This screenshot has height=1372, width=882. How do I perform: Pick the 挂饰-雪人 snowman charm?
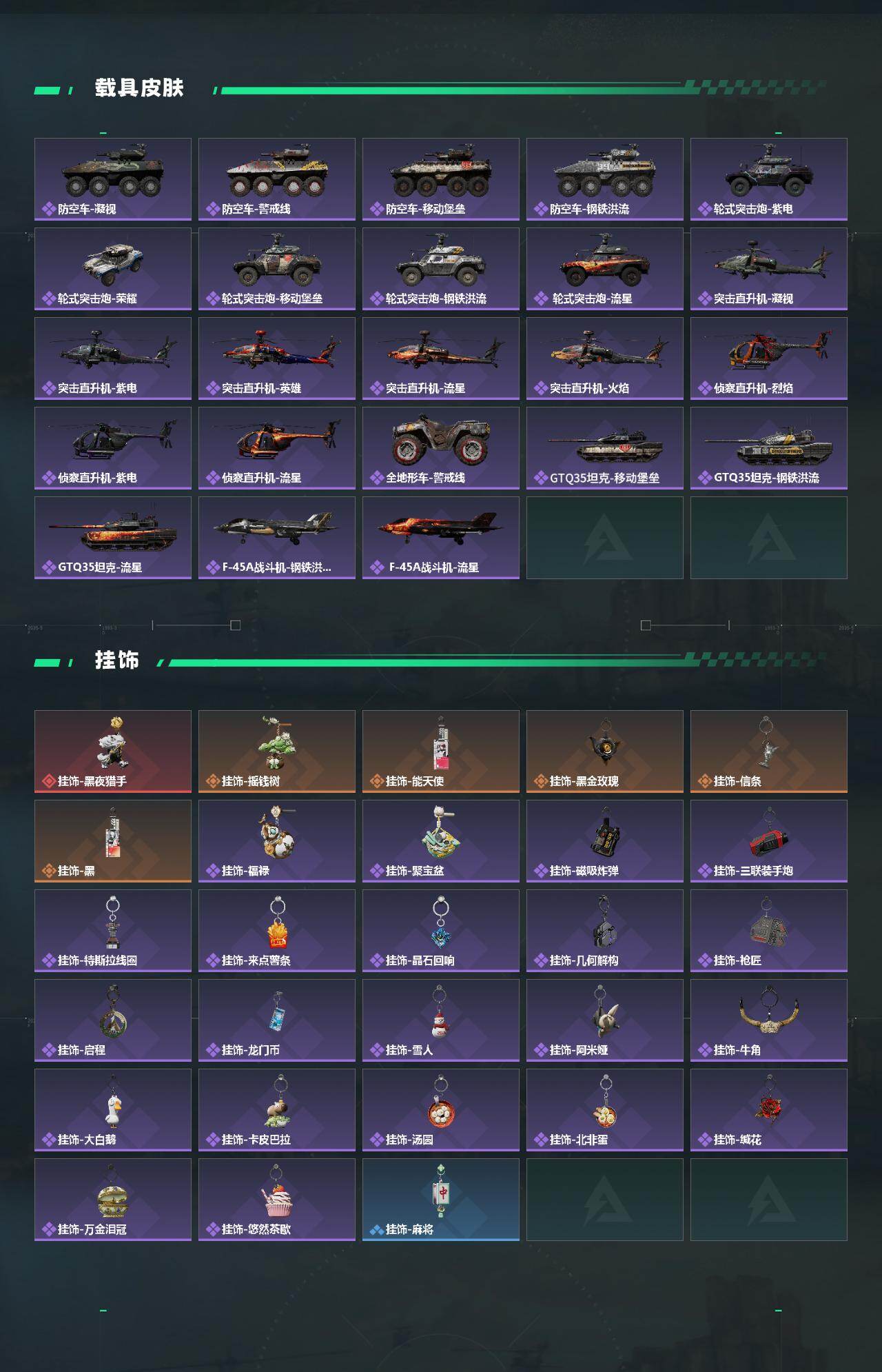(441, 1020)
